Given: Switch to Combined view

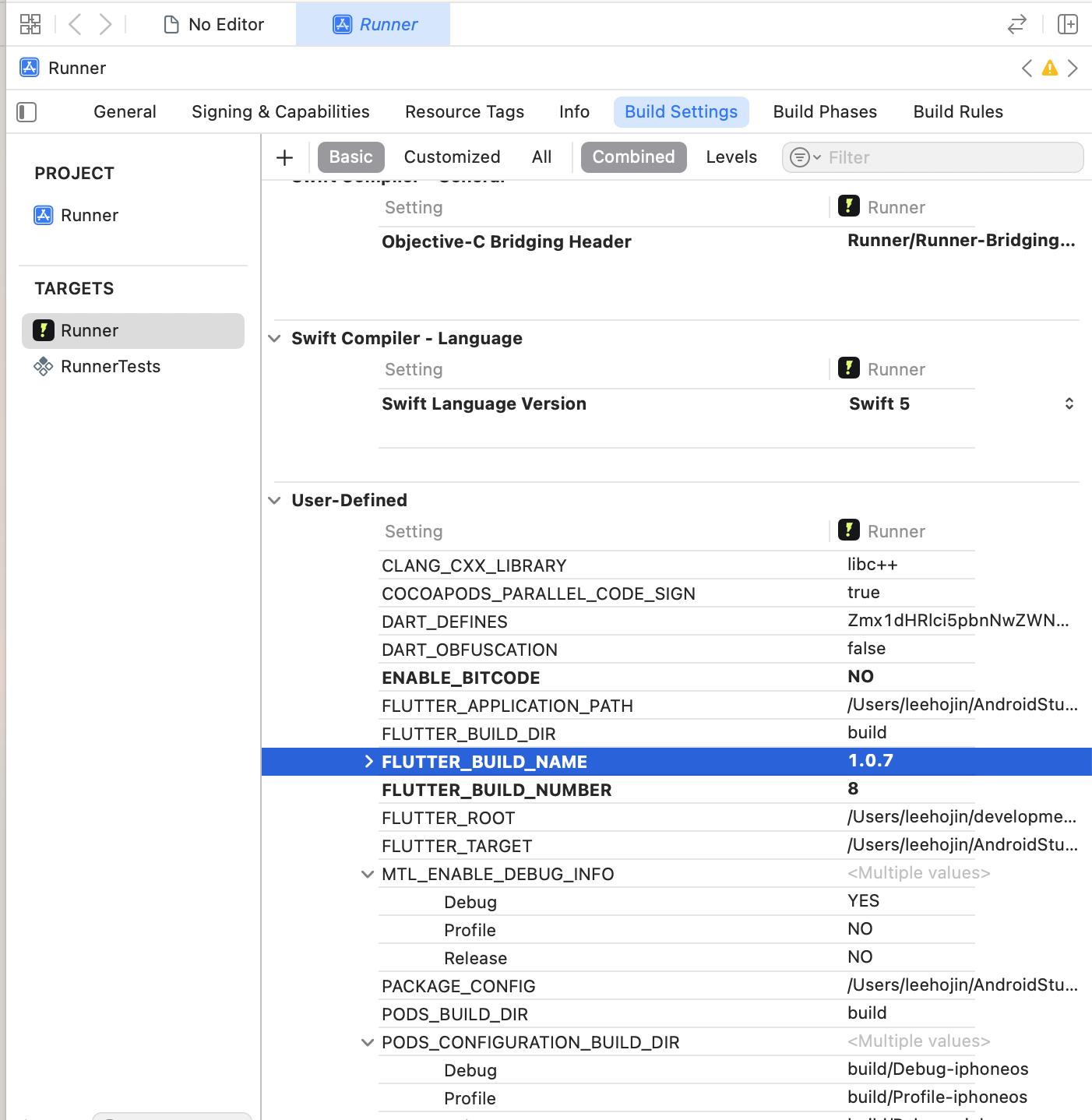Looking at the screenshot, I should (633, 157).
